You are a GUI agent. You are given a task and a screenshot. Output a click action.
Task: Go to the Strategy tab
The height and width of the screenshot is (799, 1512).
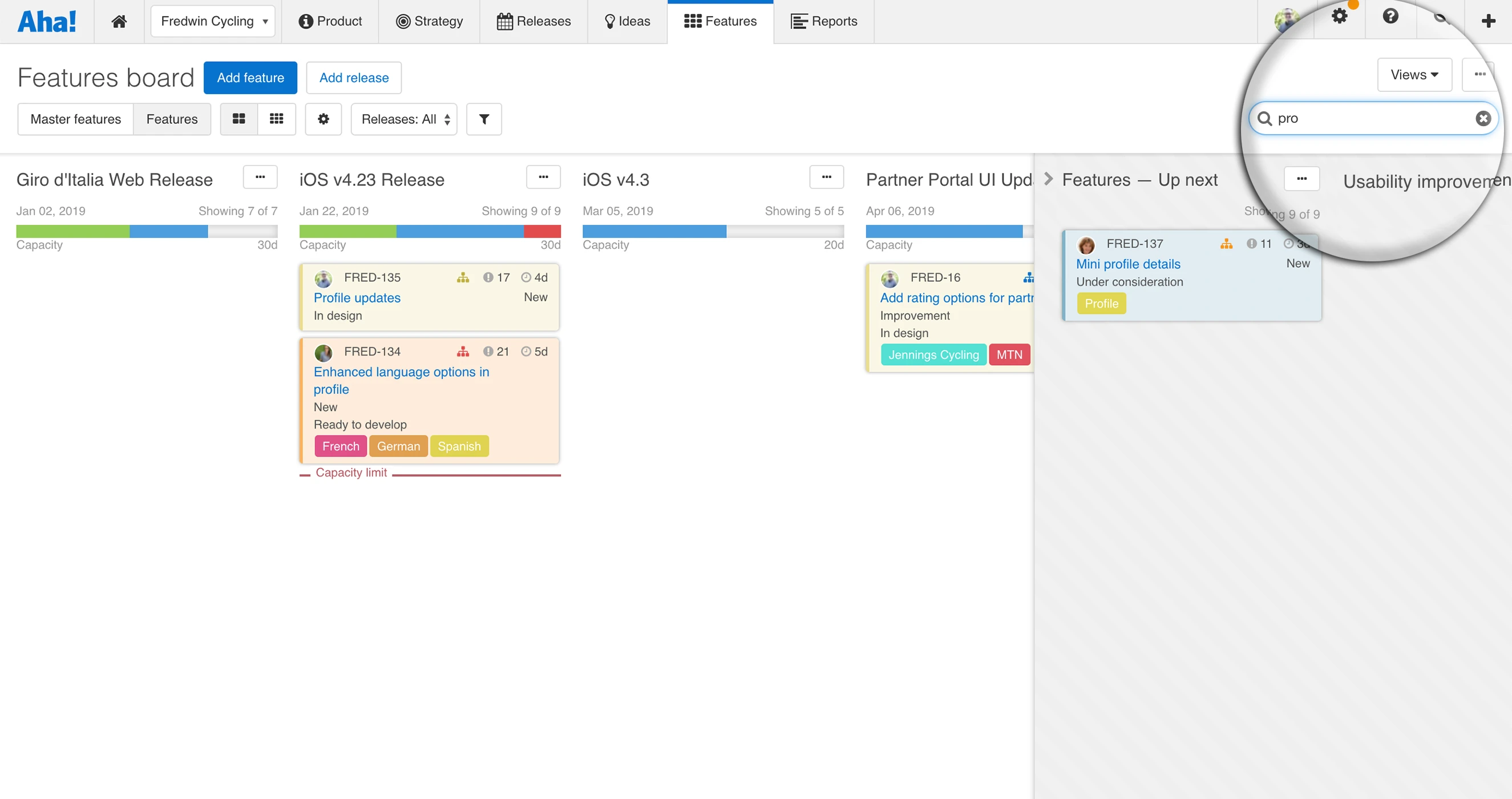(429, 21)
